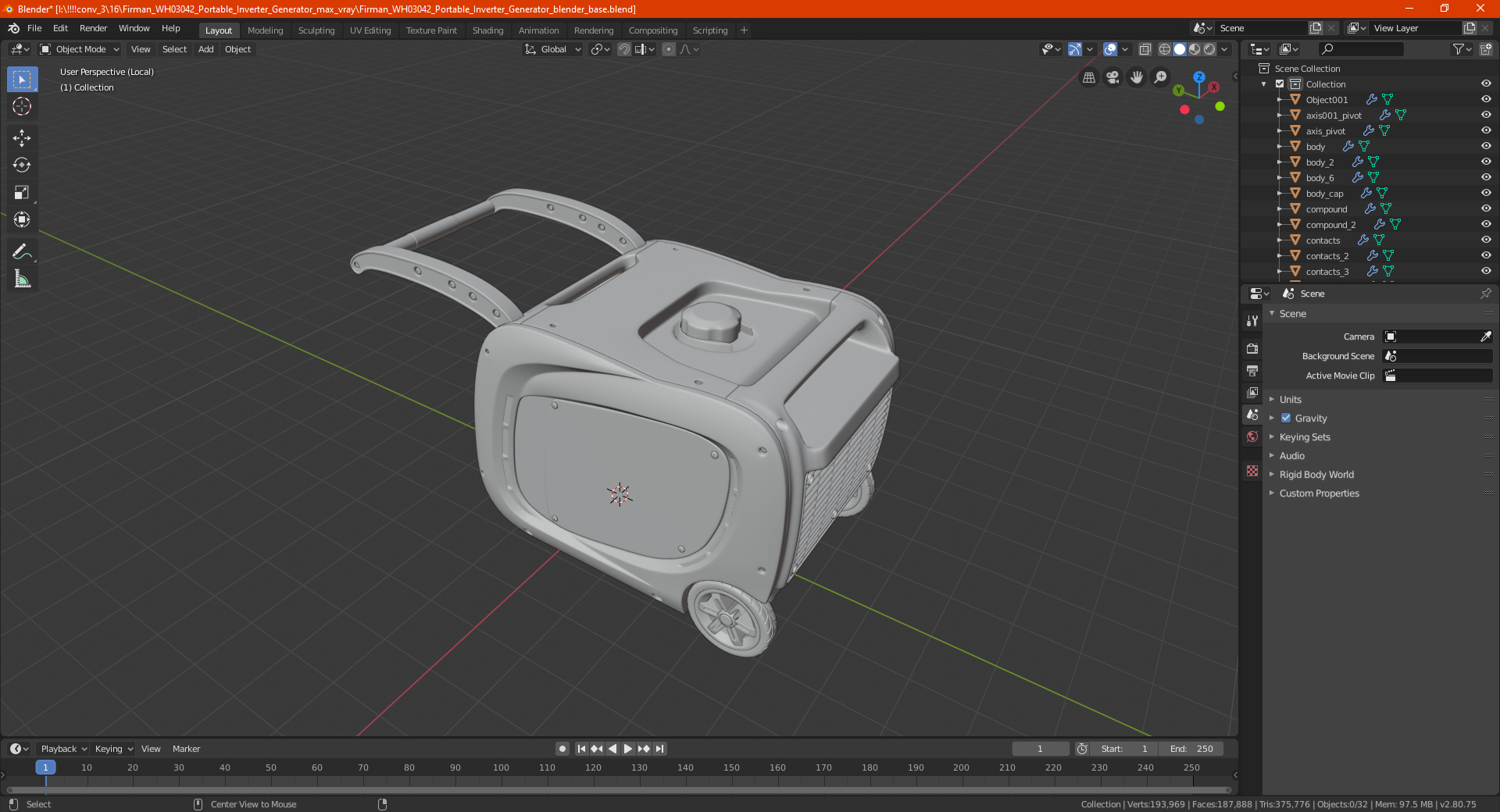Open the pivot point dropdown

click(x=600, y=49)
